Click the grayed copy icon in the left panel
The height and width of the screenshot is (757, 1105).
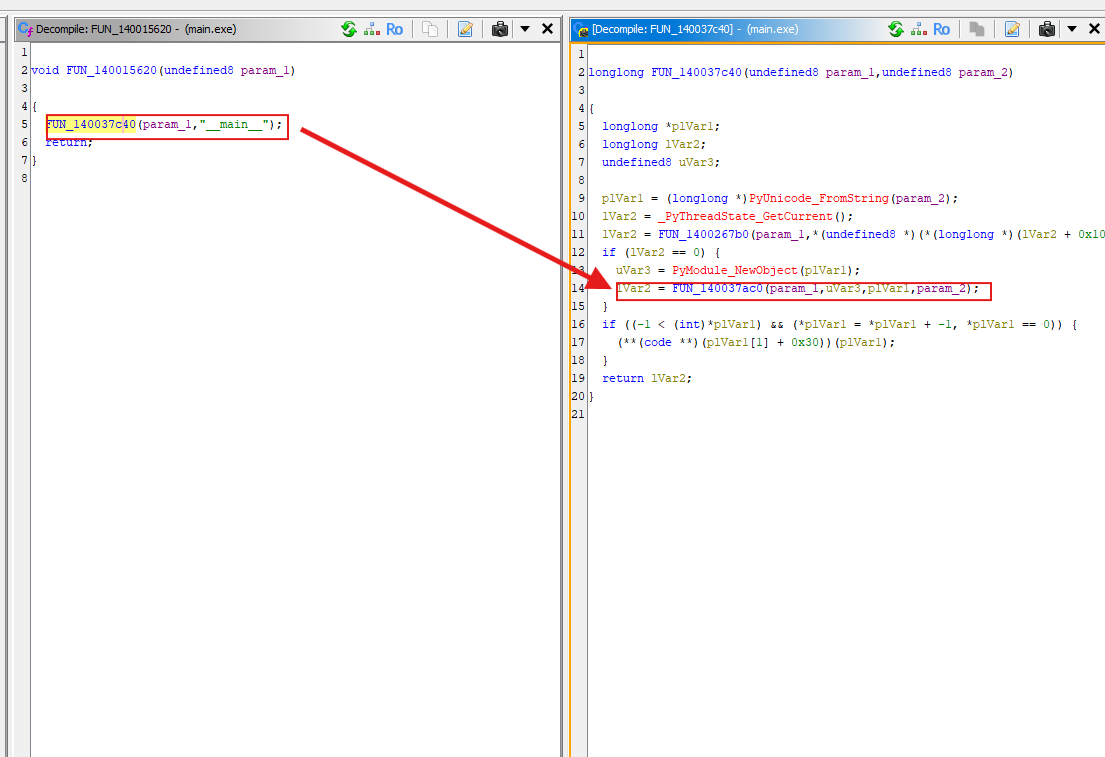click(430, 29)
